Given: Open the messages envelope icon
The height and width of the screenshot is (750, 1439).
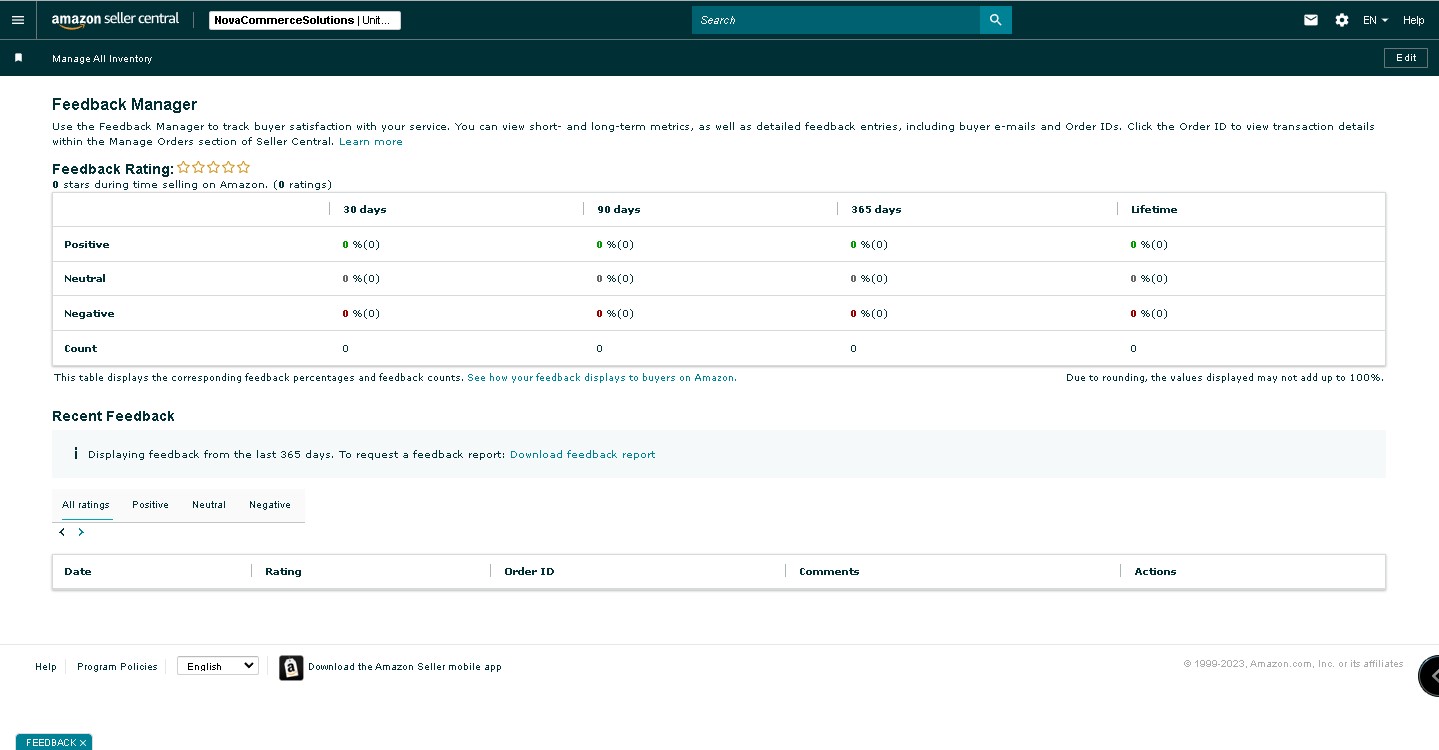Looking at the screenshot, I should 1311,20.
